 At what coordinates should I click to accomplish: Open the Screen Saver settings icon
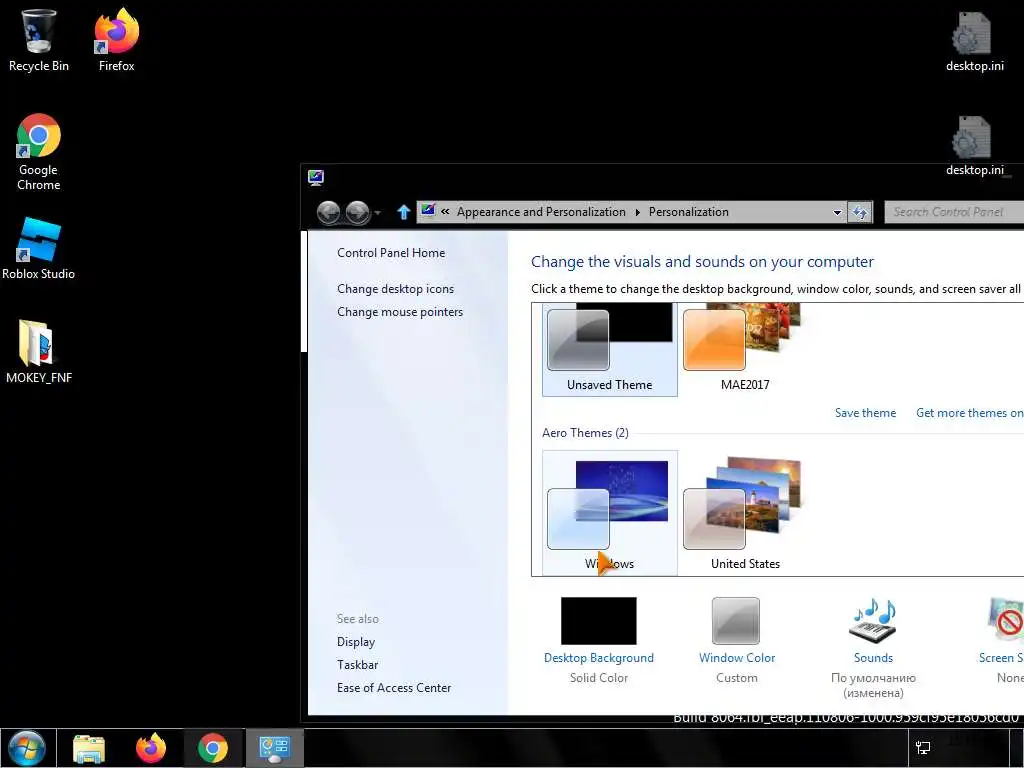pos(1006,620)
